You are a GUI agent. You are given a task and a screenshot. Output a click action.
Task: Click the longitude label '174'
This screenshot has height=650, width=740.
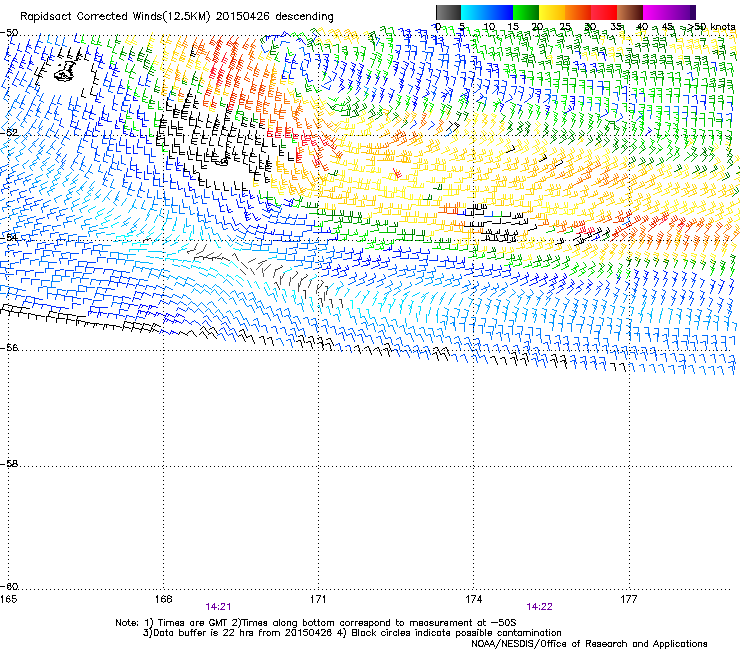(x=473, y=599)
